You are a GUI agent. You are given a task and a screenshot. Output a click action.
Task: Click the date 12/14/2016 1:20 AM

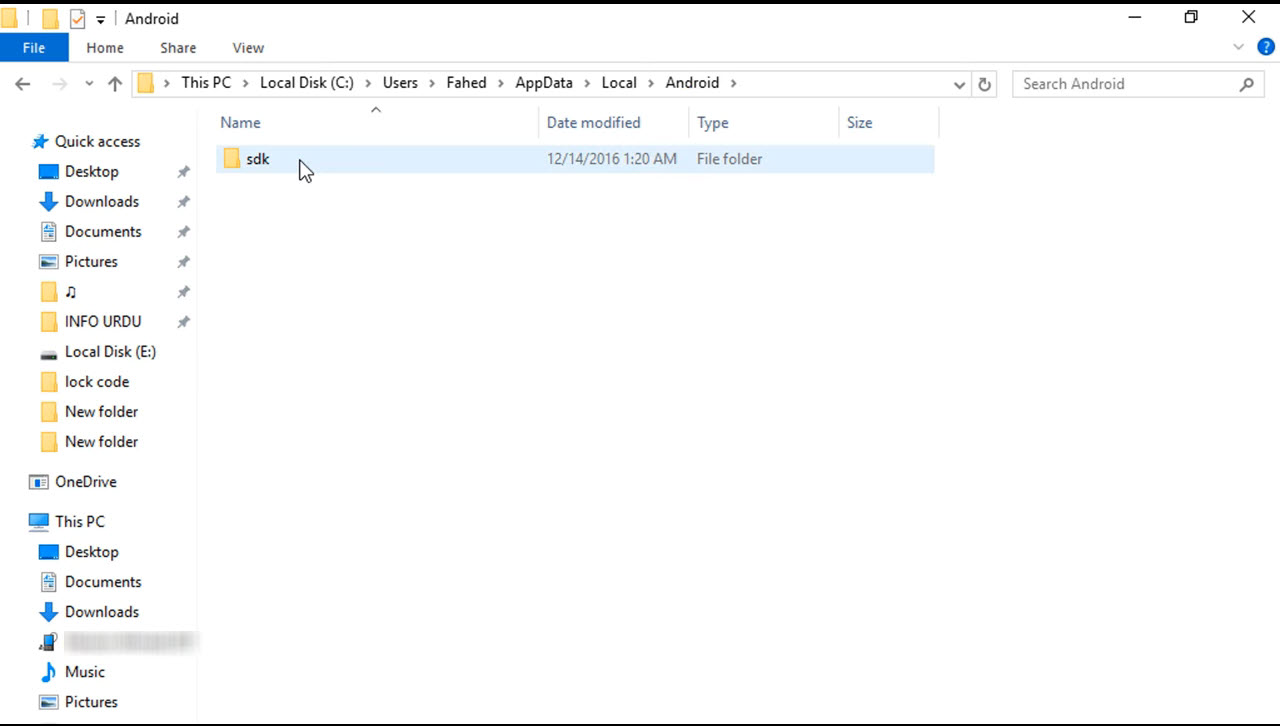click(x=612, y=159)
